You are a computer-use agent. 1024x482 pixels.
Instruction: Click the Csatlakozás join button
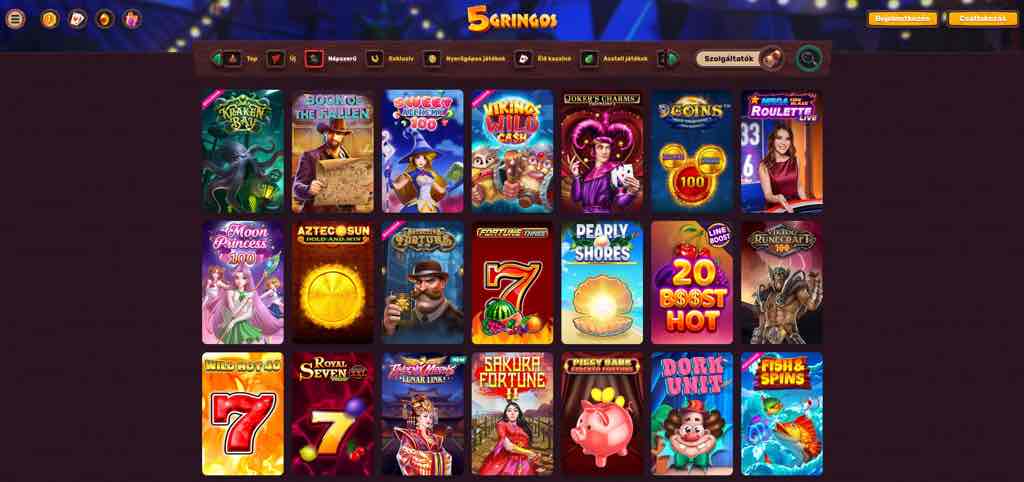pyautogui.click(x=983, y=19)
